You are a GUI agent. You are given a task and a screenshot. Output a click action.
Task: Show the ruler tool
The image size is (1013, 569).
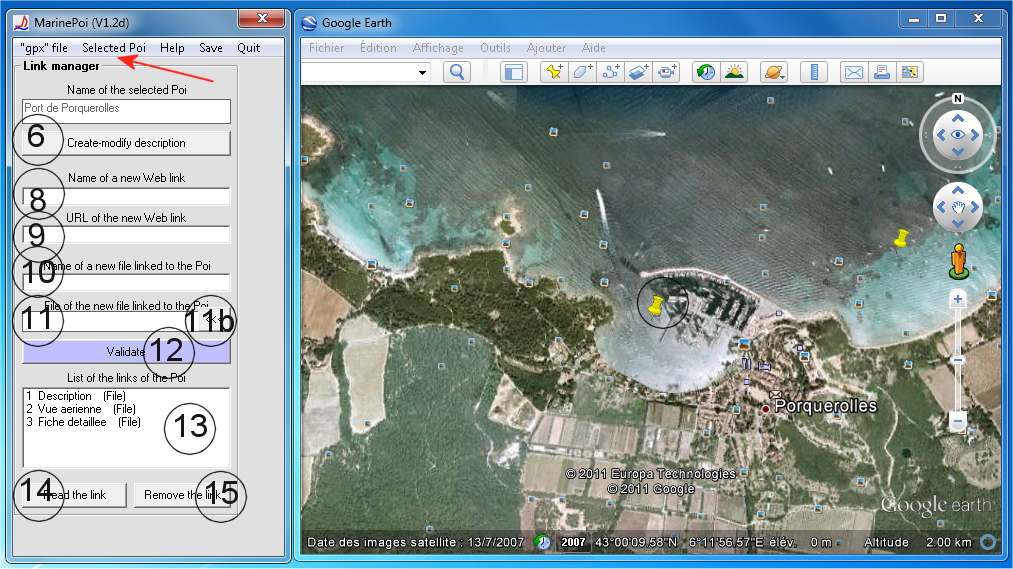[x=814, y=72]
